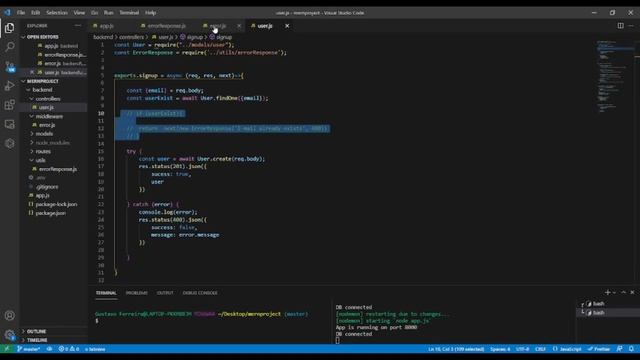Click the remote window indicator in status bar
The image size is (640, 360).
click(x=7, y=349)
